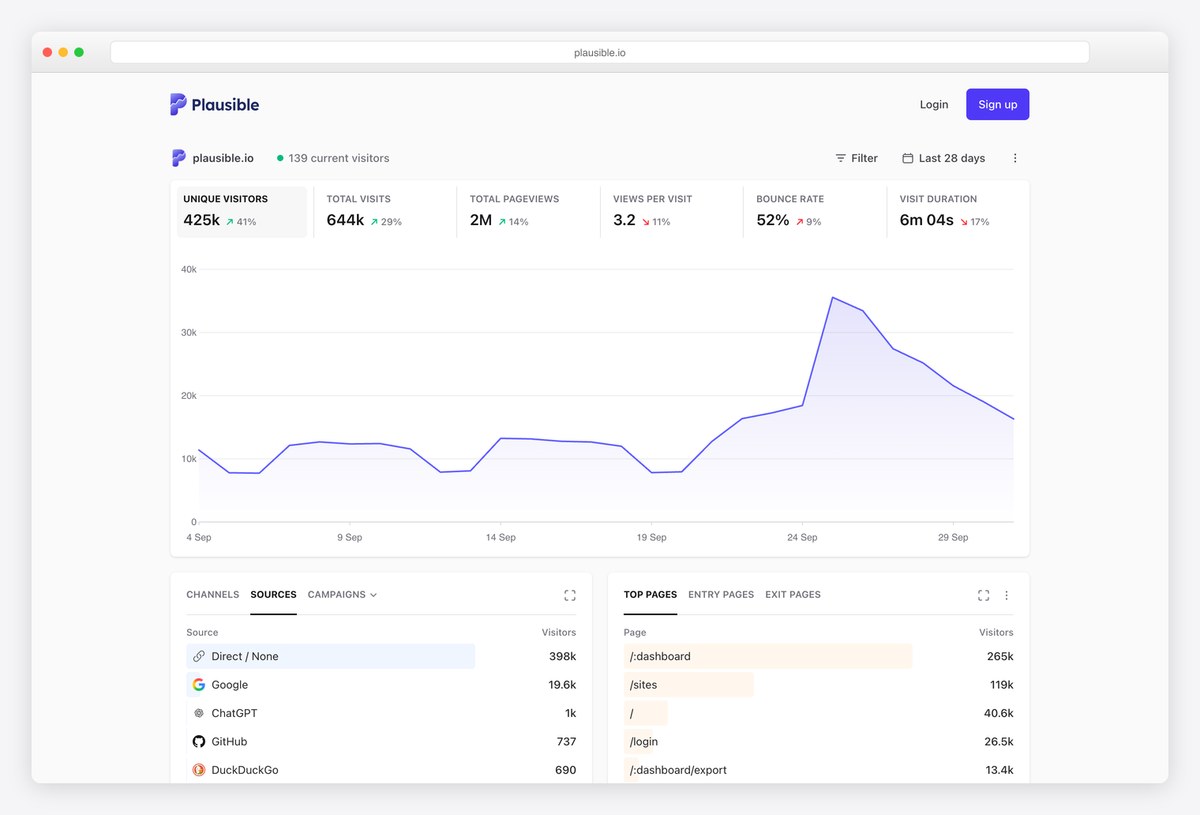Click the ChatGPT source name
Image resolution: width=1200 pixels, height=815 pixels.
235,713
